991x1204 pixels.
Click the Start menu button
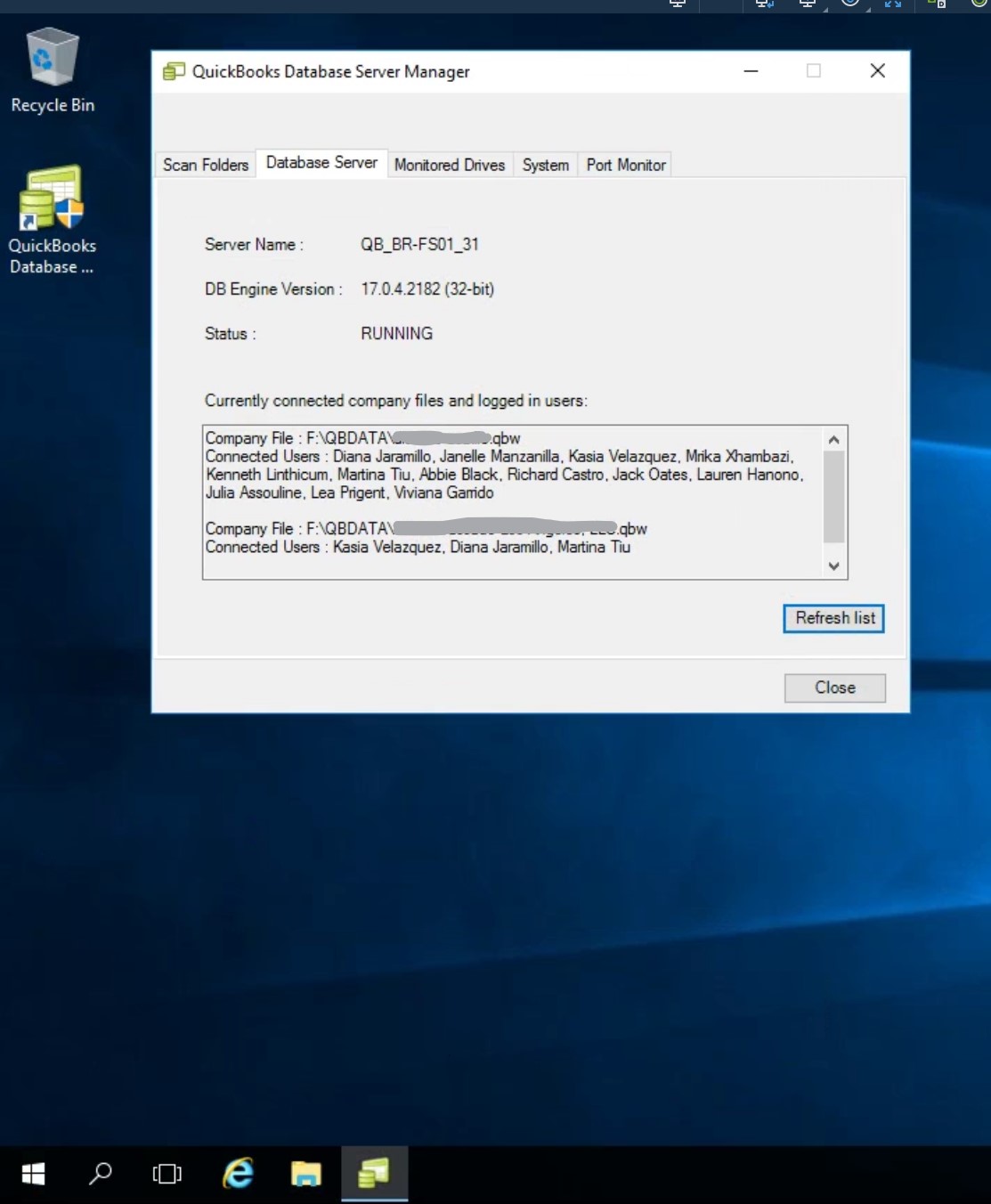[x=32, y=1174]
